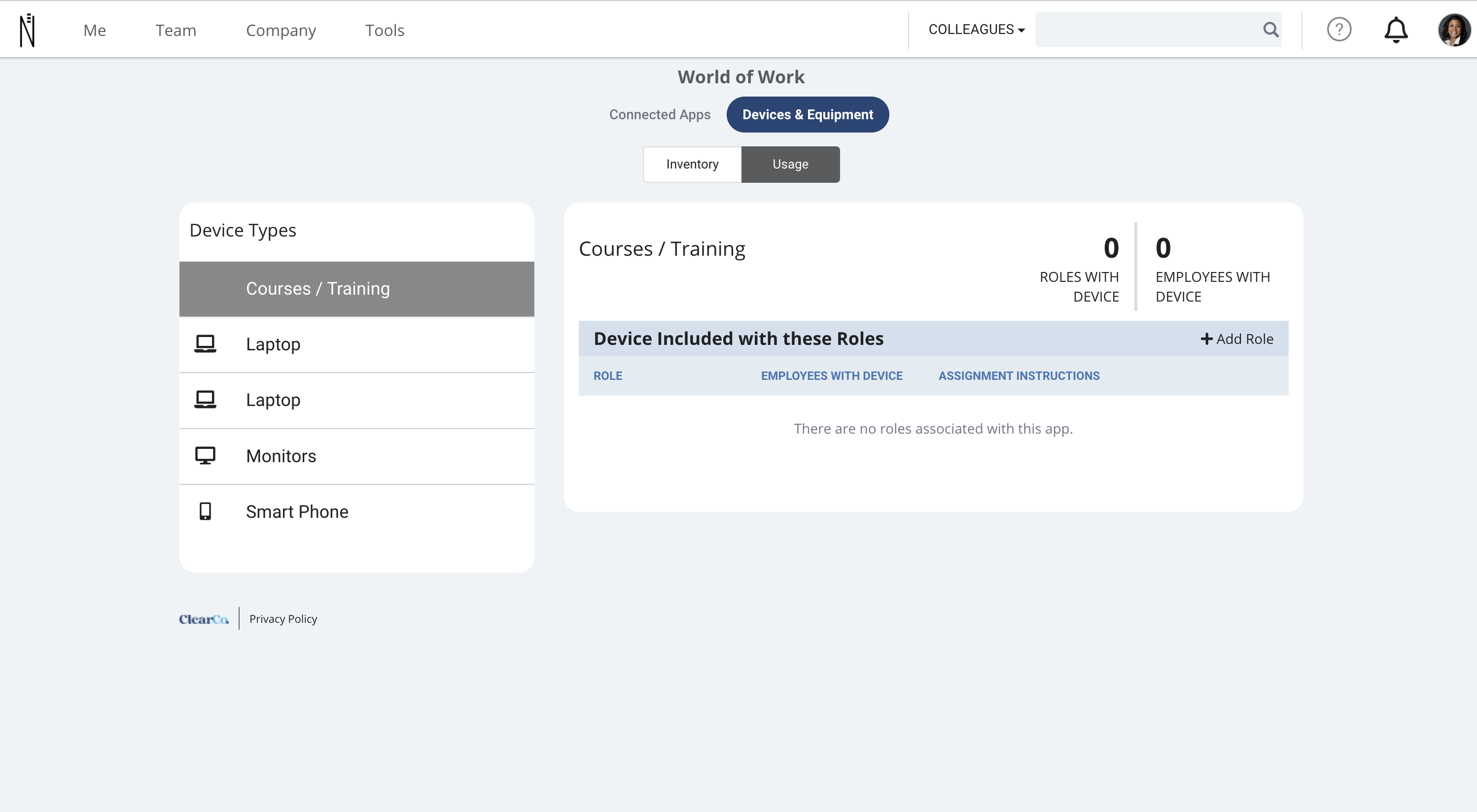
Task: Select Devices & Equipment tab
Action: 808,115
